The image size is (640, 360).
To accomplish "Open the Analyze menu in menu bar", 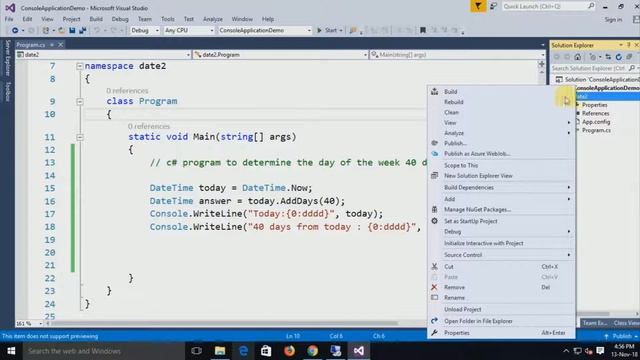I will tap(213, 19).
